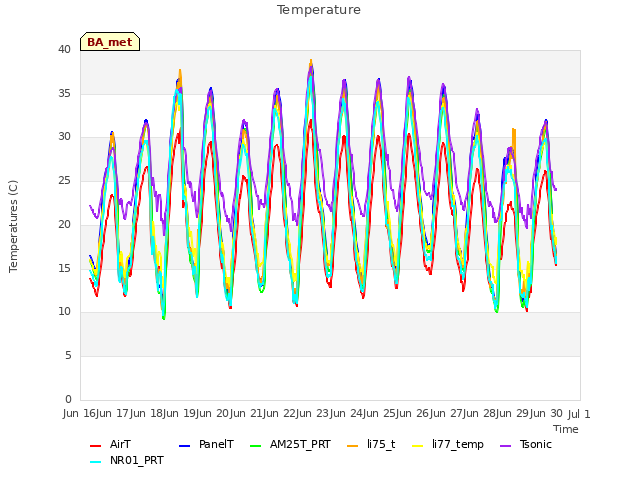Click the 26Jun x-axis tick label
The width and height of the screenshot is (640, 480).
tap(431, 414)
